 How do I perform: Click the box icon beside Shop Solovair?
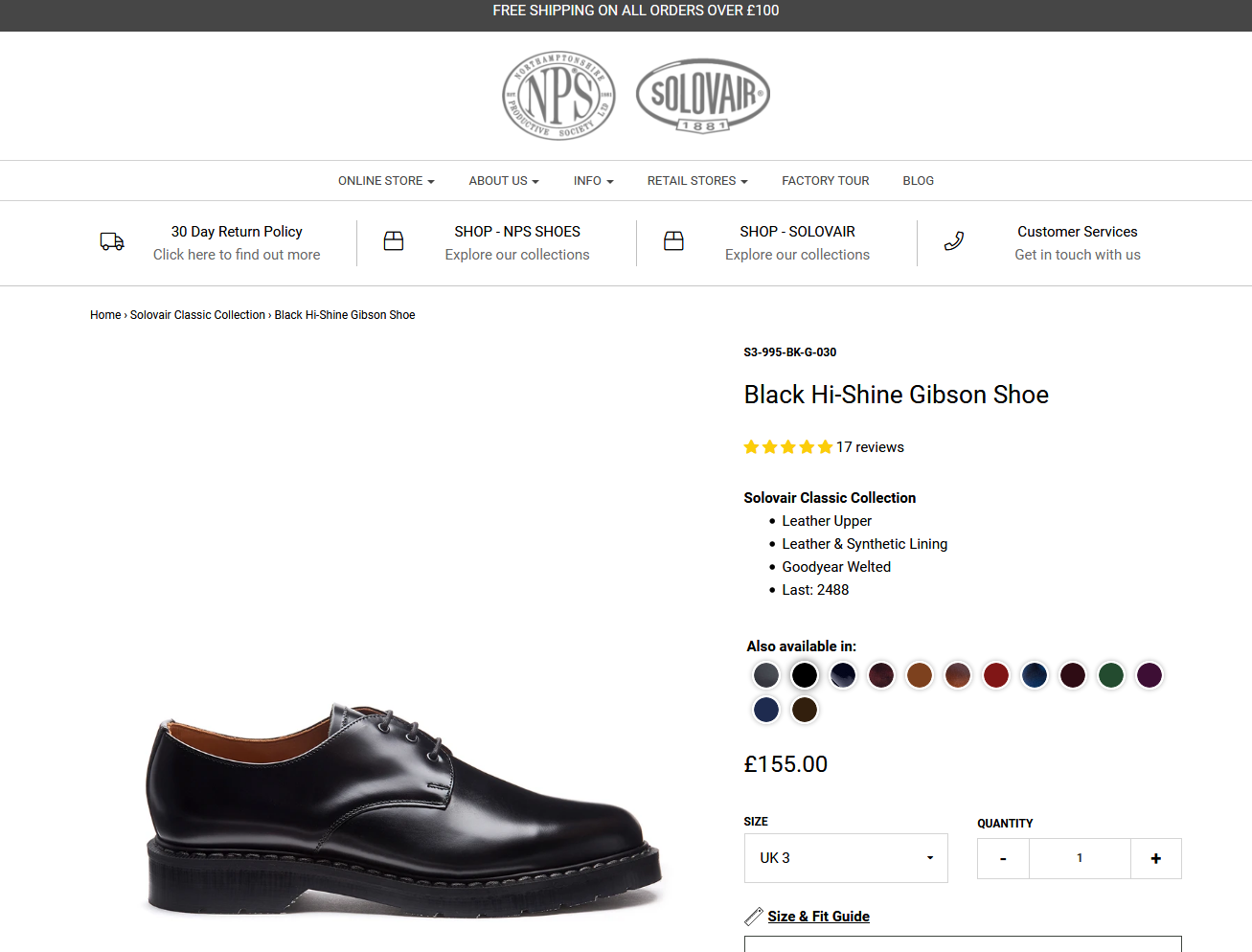pyautogui.click(x=674, y=241)
